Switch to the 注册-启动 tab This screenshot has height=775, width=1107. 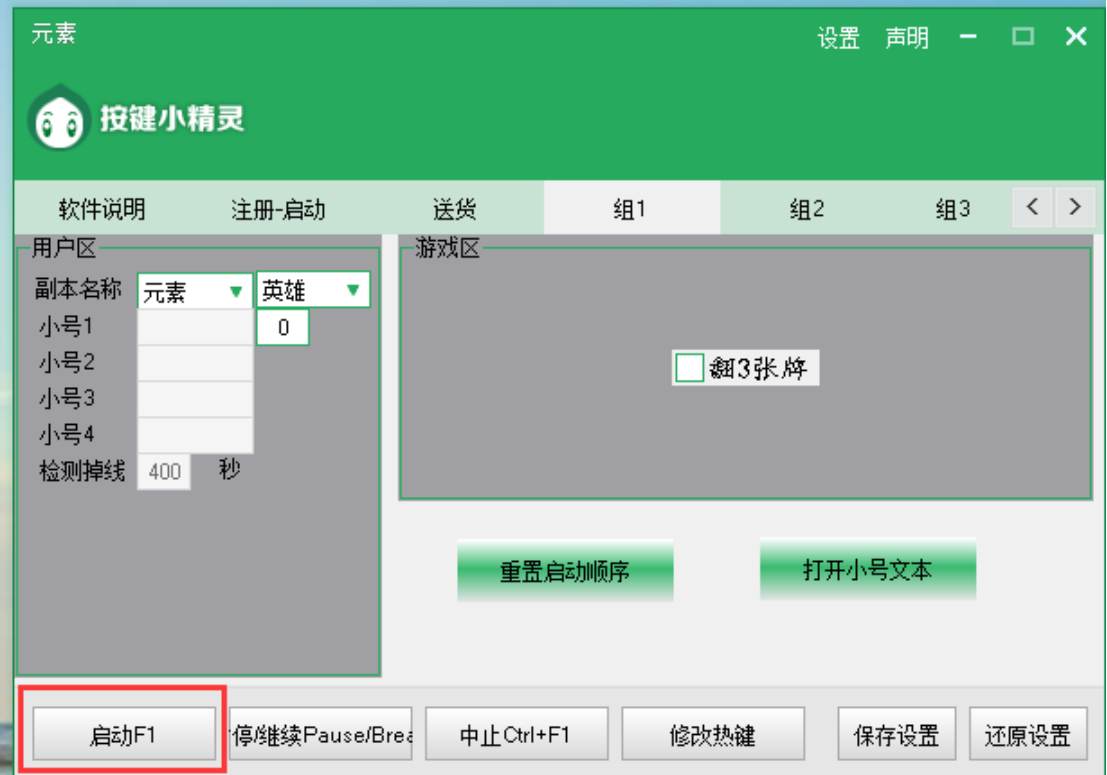[278, 209]
